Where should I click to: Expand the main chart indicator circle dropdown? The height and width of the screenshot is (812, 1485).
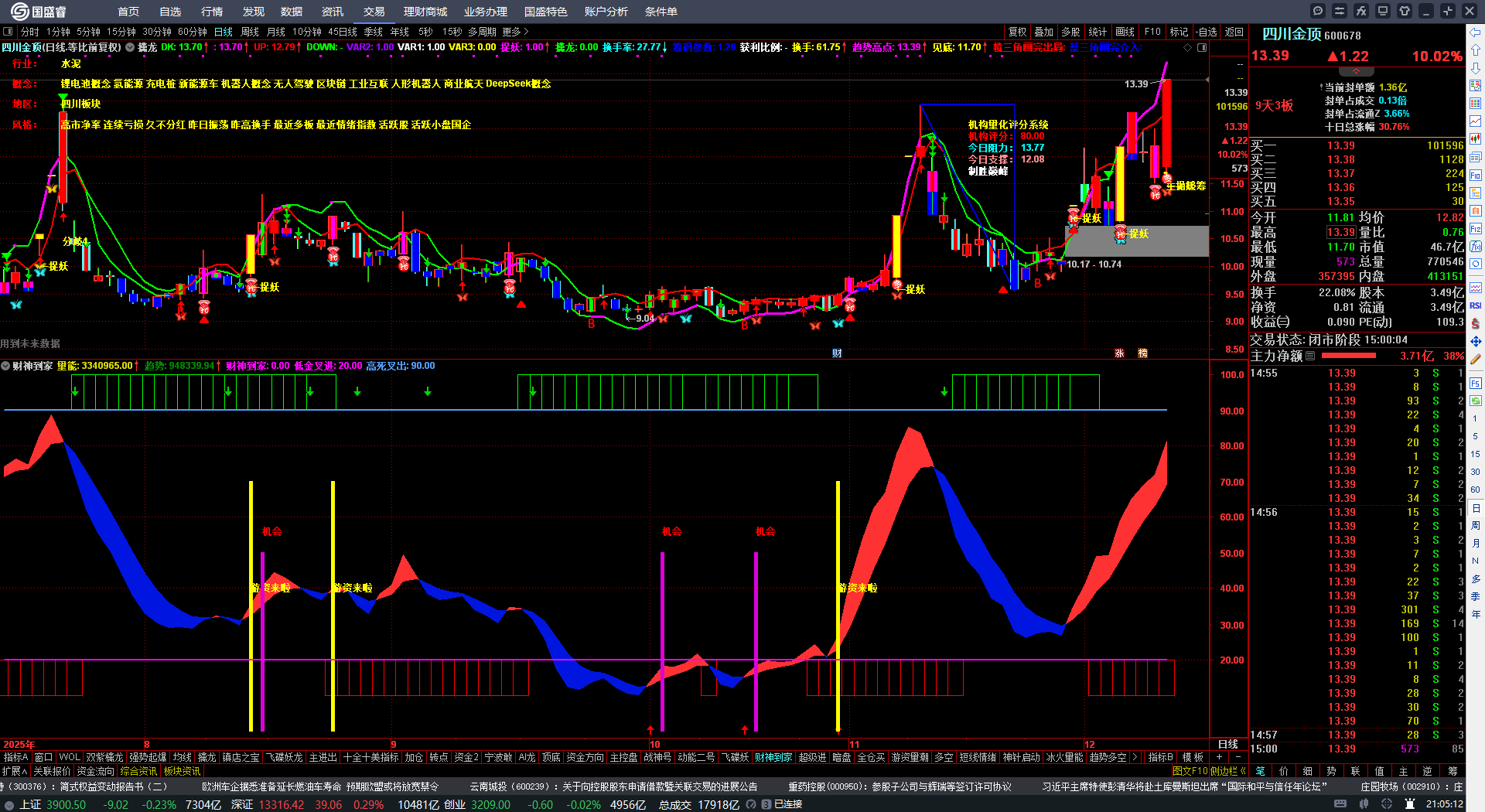click(131, 47)
